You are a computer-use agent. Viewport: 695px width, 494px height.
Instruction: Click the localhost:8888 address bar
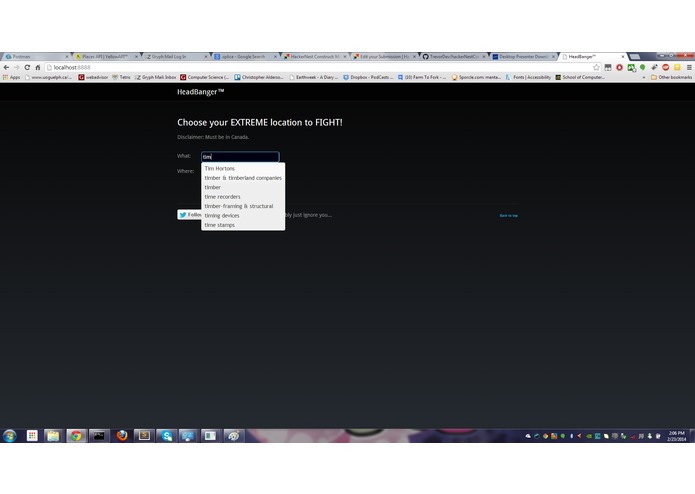pos(317,67)
